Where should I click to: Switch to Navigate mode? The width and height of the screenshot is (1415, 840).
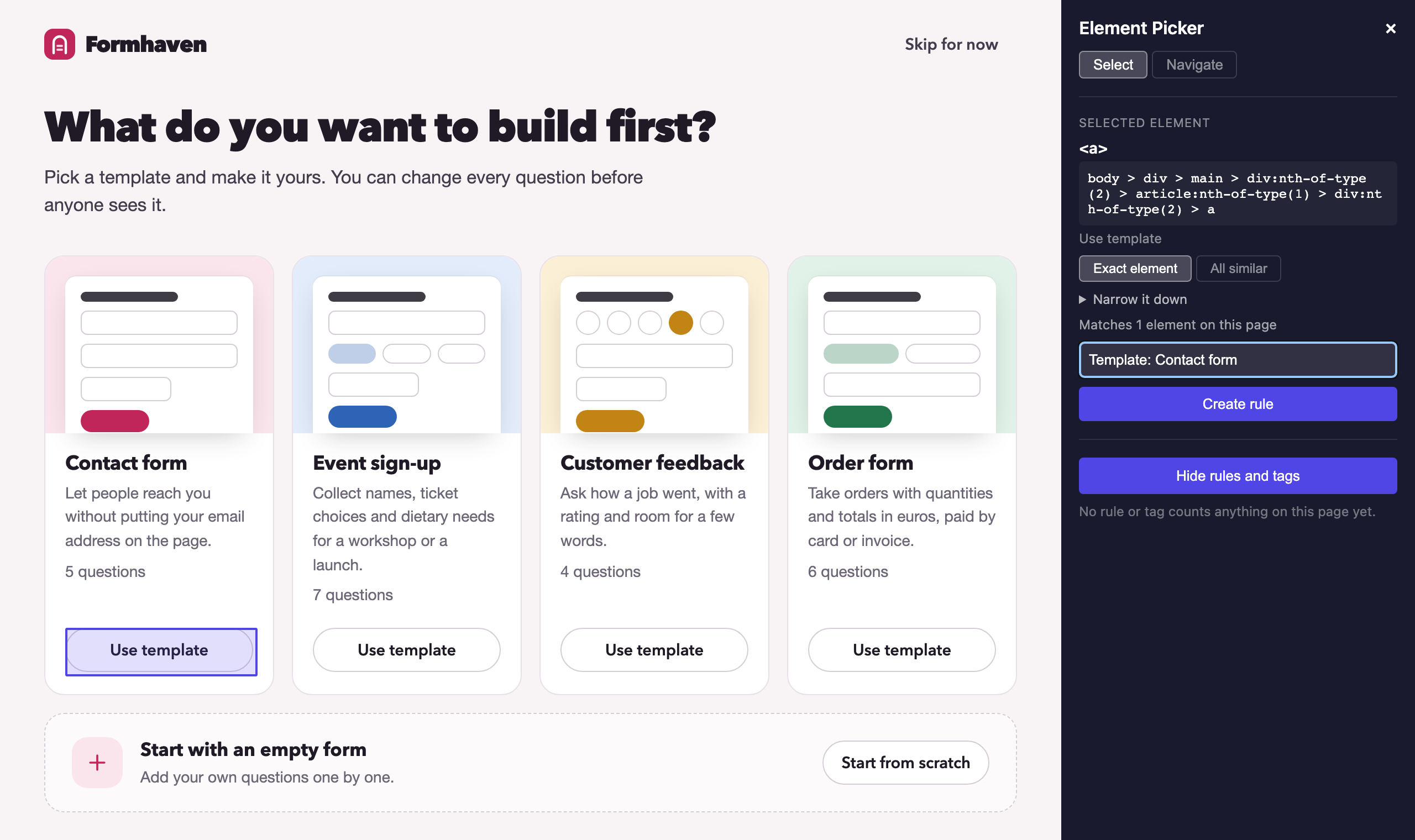pos(1194,65)
